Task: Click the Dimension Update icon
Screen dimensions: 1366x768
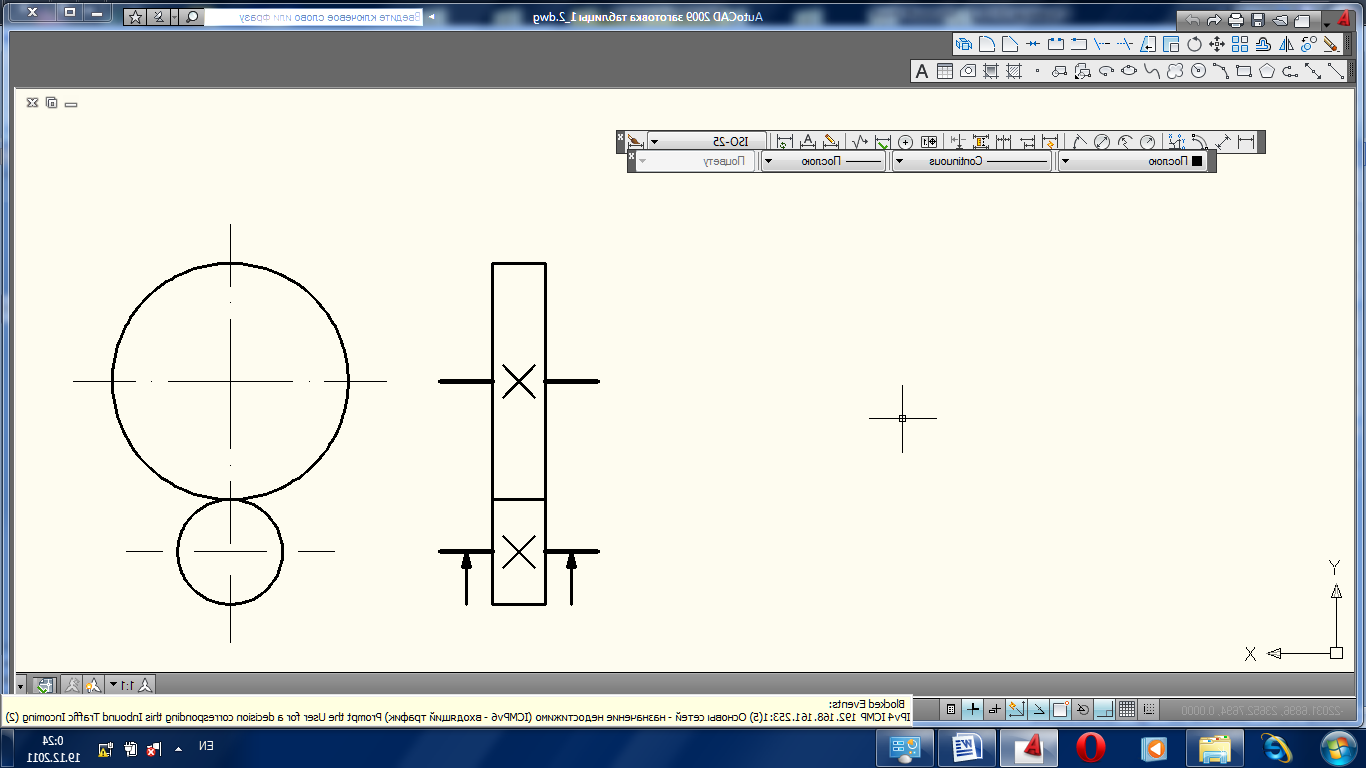Action: [x=784, y=142]
